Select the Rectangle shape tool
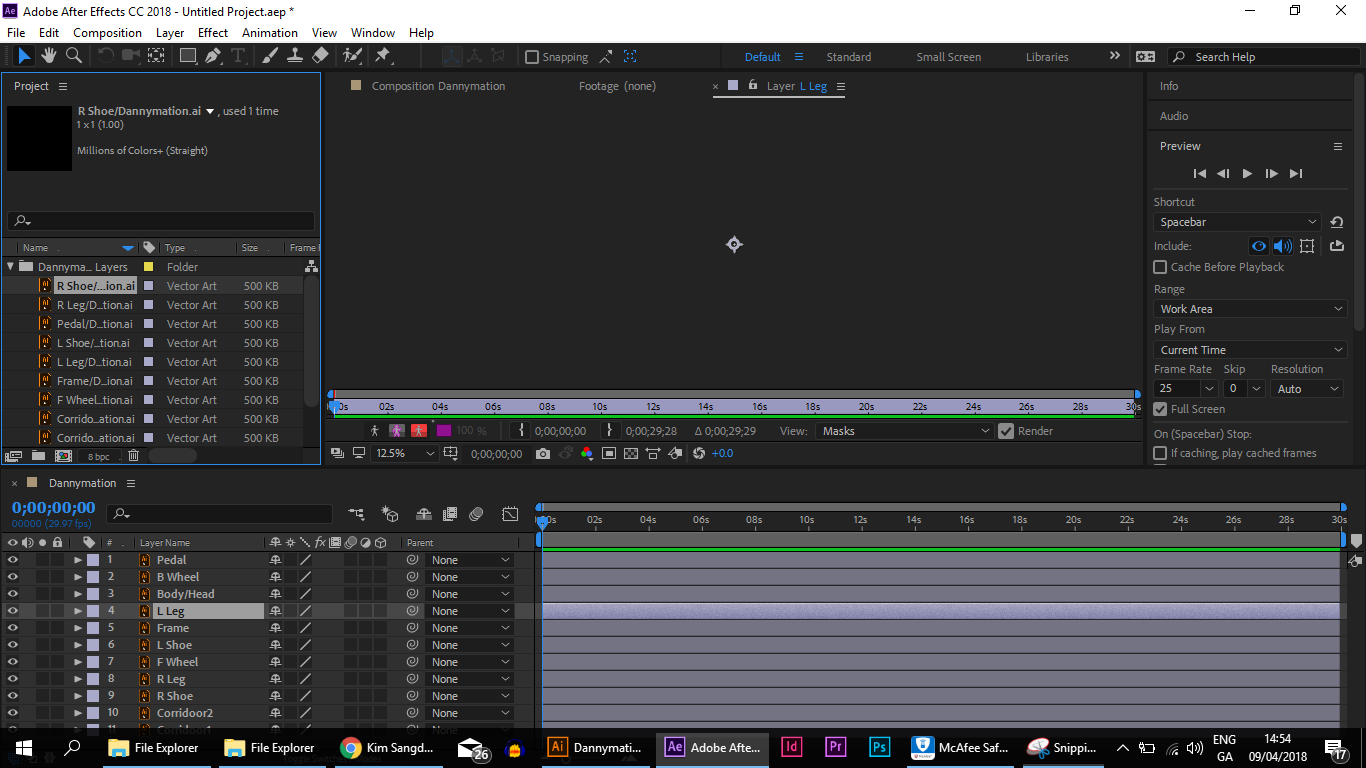Screen dimensions: 1366x768 pyautogui.click(x=188, y=56)
